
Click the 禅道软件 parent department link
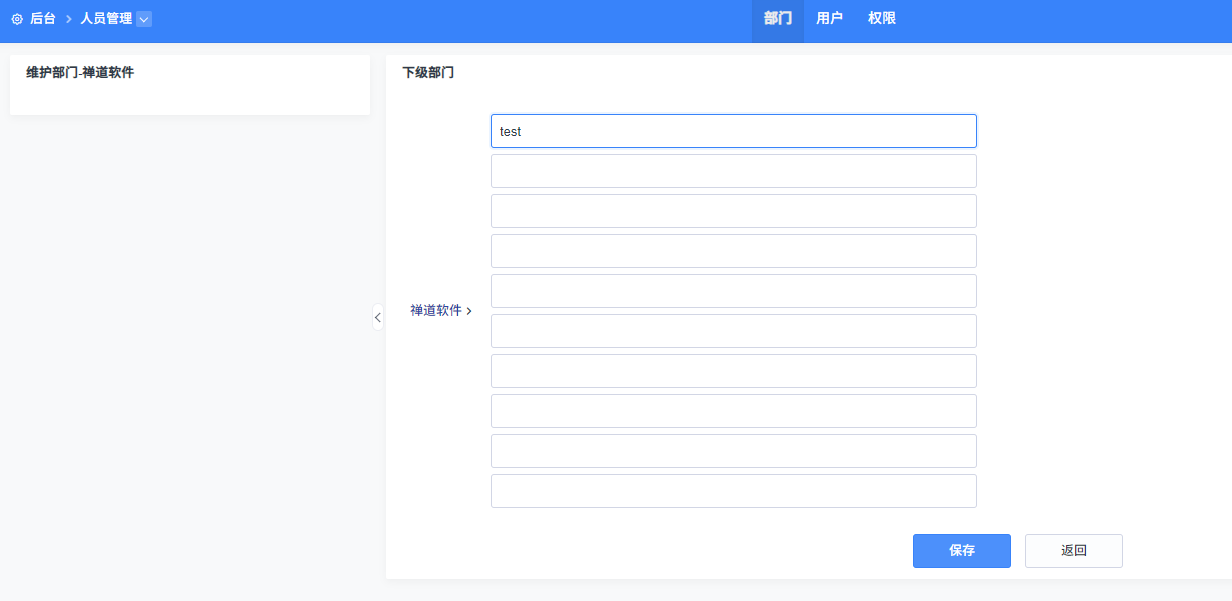point(436,311)
